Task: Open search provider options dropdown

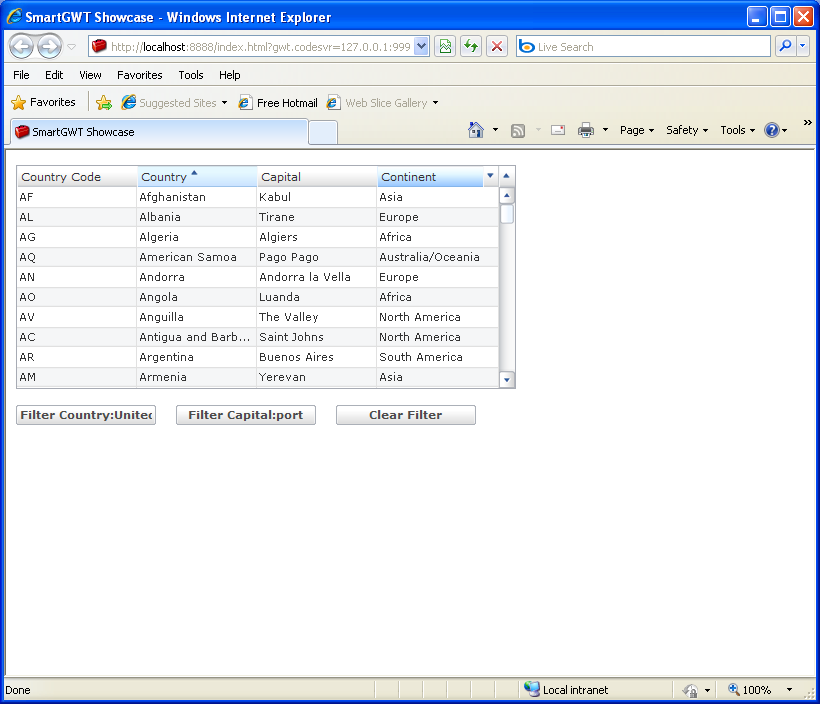Action: (x=803, y=47)
